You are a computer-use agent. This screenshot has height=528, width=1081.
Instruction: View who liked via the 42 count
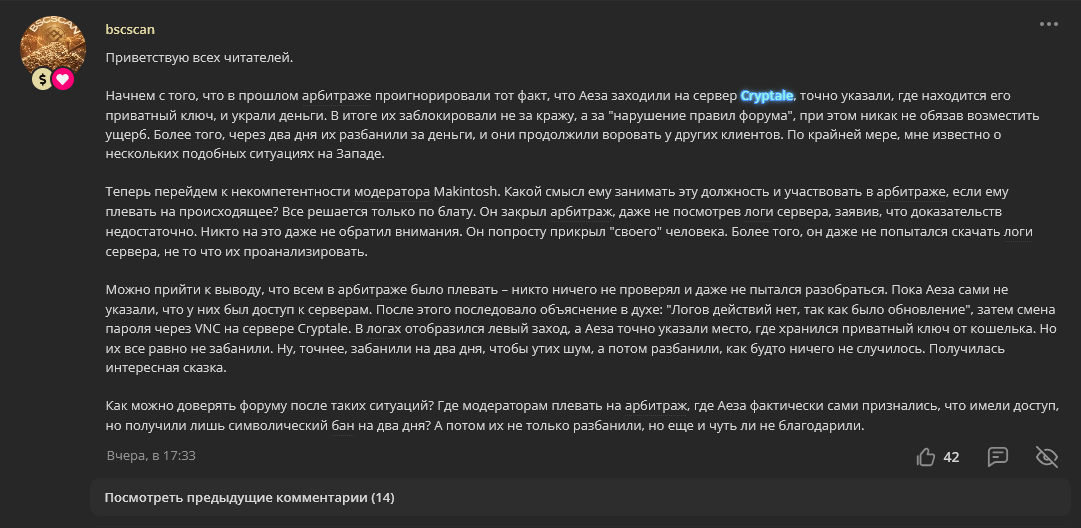(951, 457)
